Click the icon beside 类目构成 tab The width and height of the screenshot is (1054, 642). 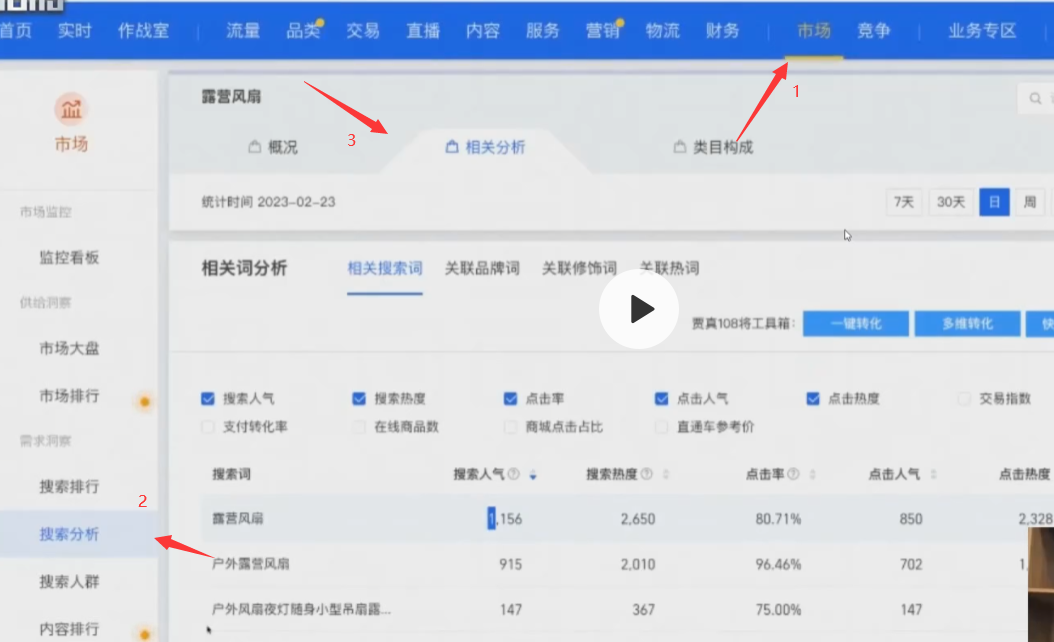coord(680,147)
